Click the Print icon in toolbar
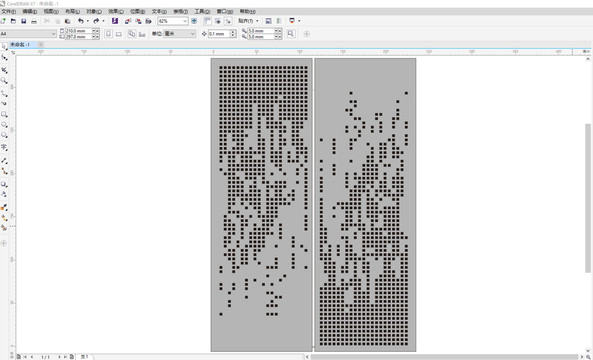Viewport: 593px width, 360px height. (x=34, y=21)
